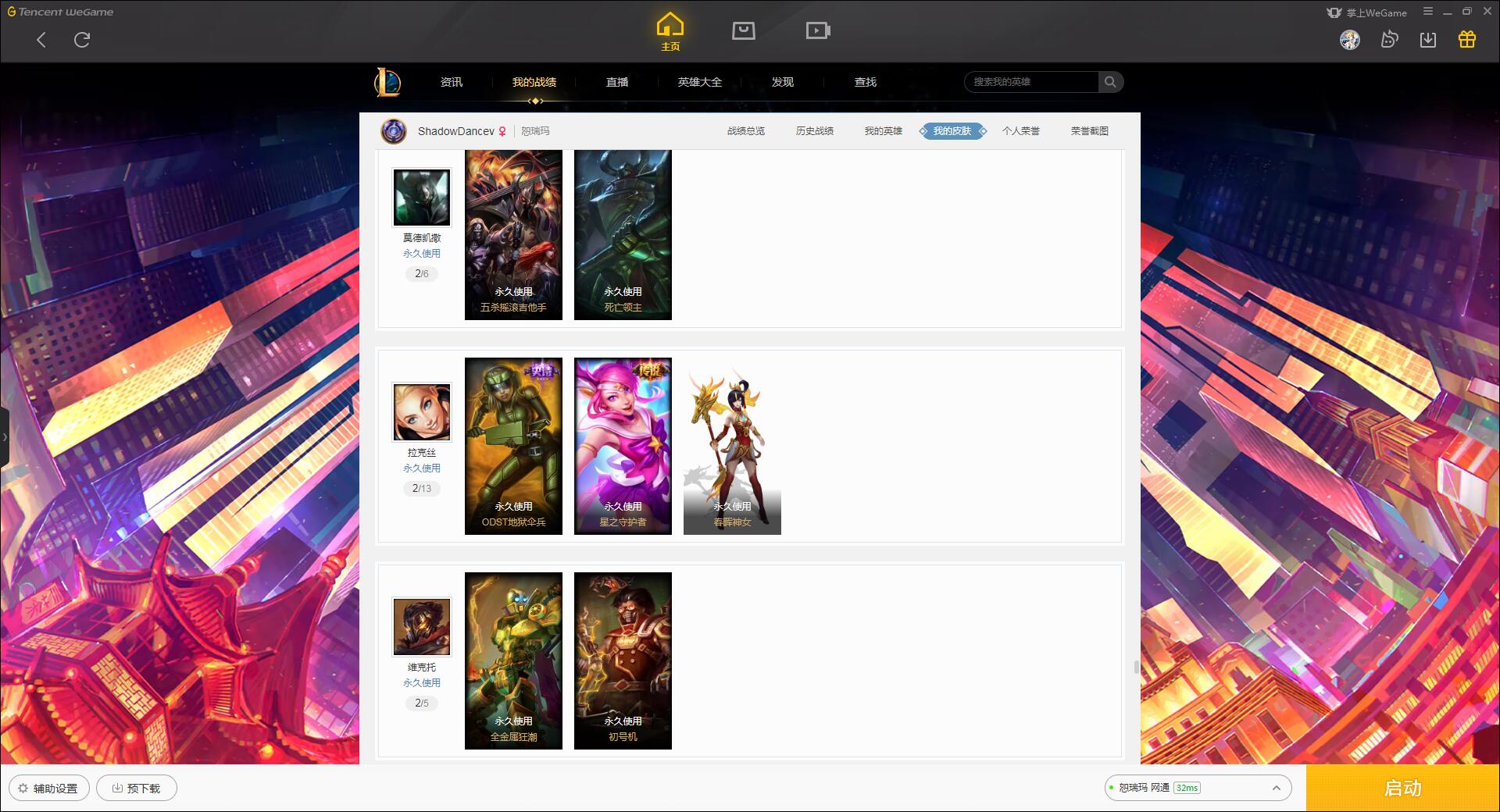Click the 掌上WeGame mobile app link
This screenshot has width=1500, height=812.
[1367, 12]
